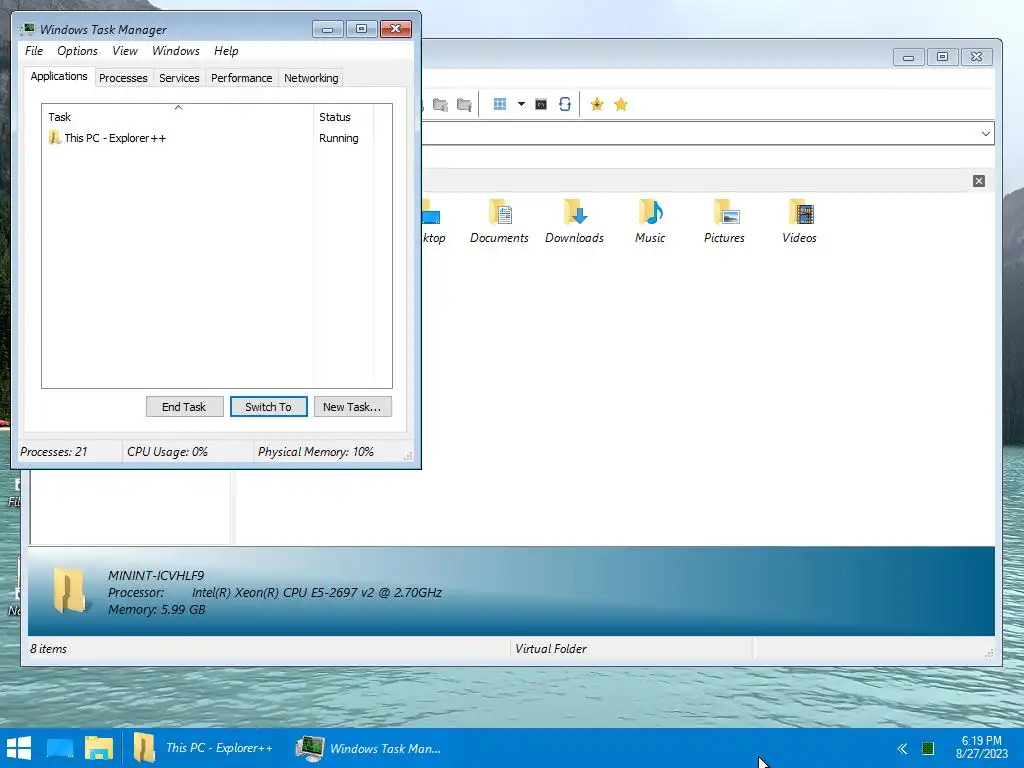Click 'MININT-ICVHLF9' computer name text
This screenshot has width=1024, height=768.
(x=156, y=575)
